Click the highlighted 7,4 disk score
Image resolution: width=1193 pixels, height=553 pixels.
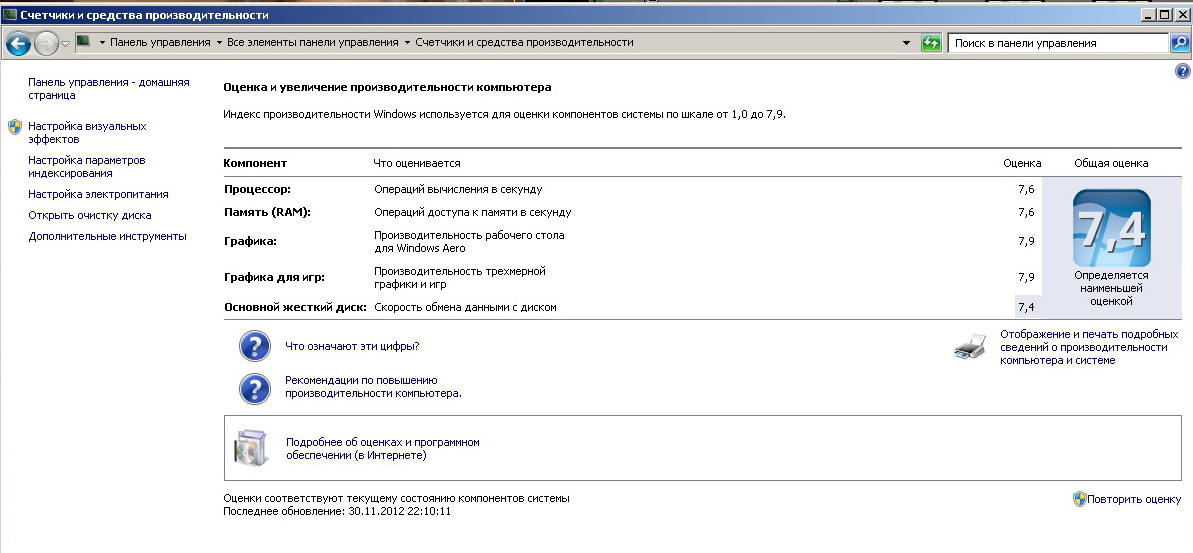[x=1026, y=307]
